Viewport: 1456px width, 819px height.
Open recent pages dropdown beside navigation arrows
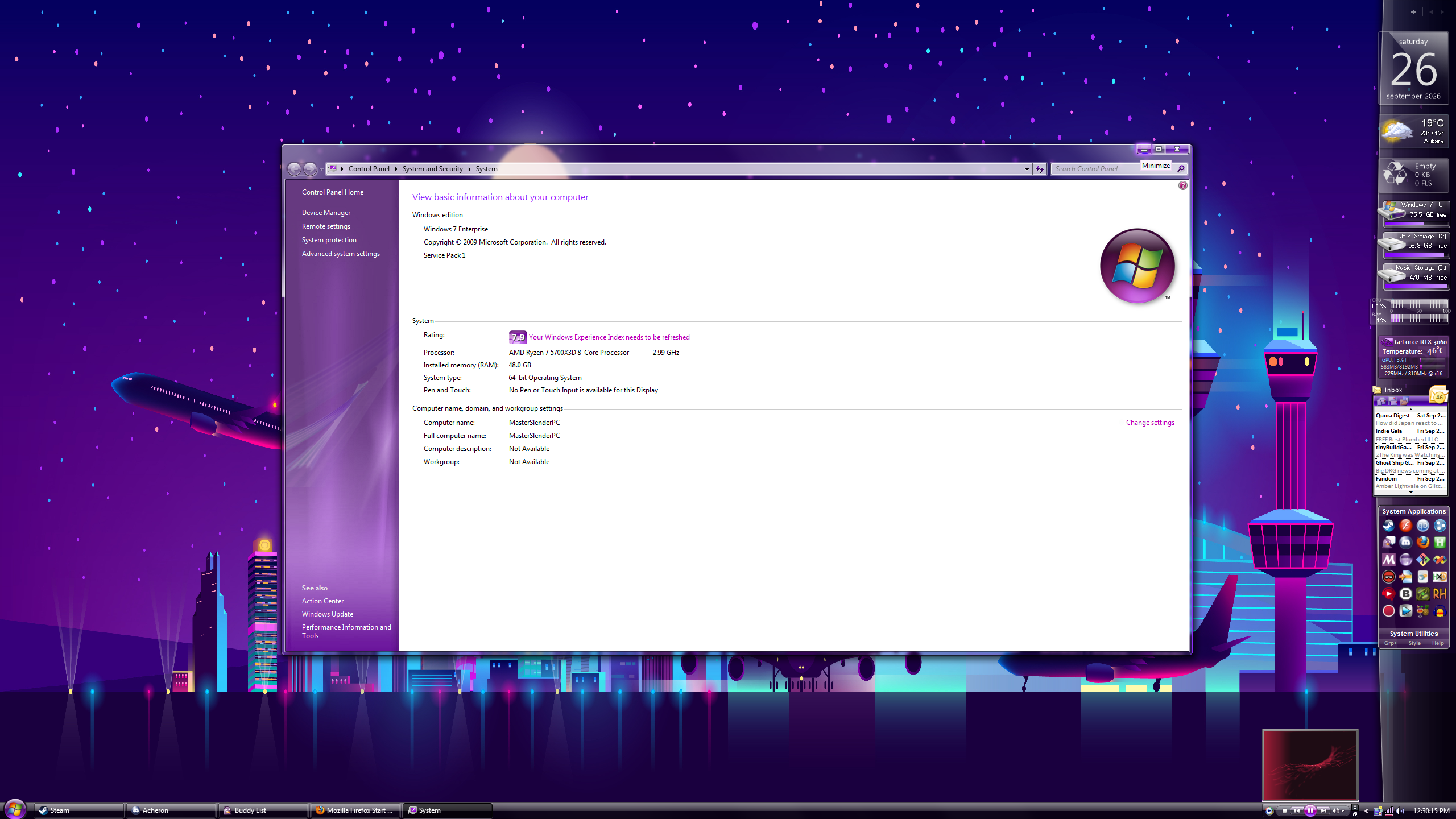point(322,169)
